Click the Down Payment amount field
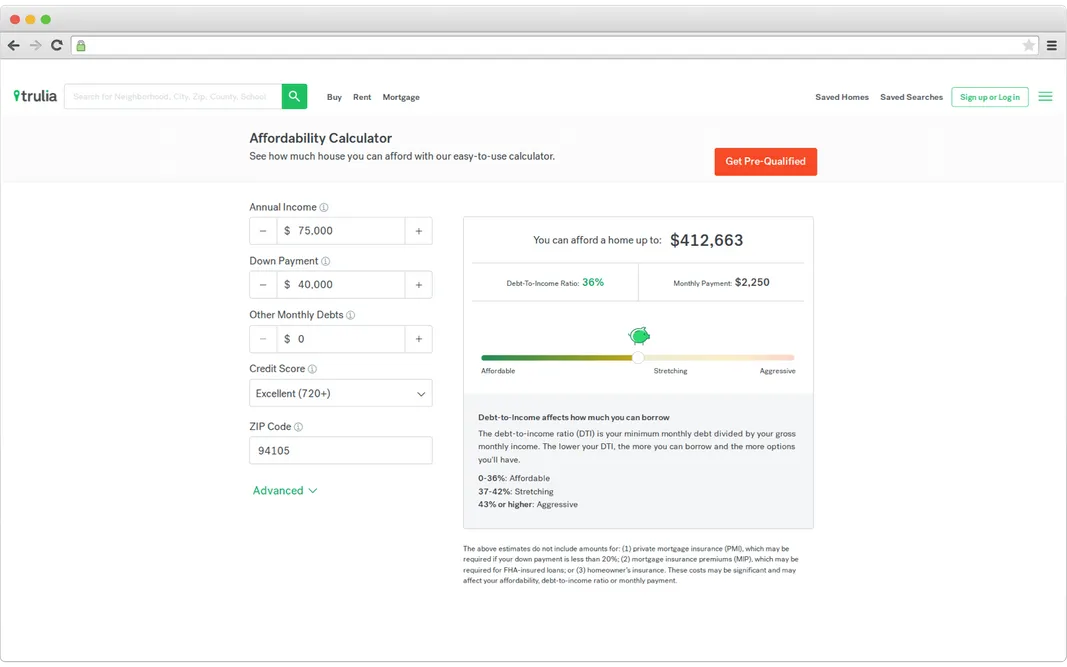 pos(341,284)
